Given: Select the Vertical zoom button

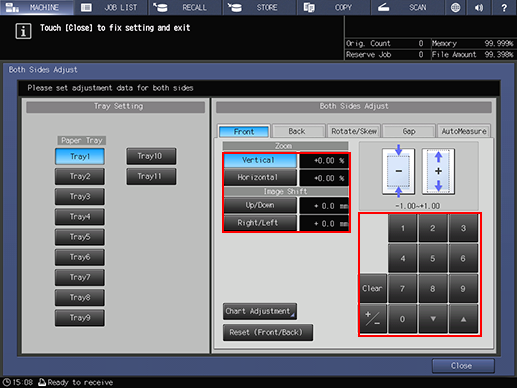Looking at the screenshot, I should click(260, 160).
